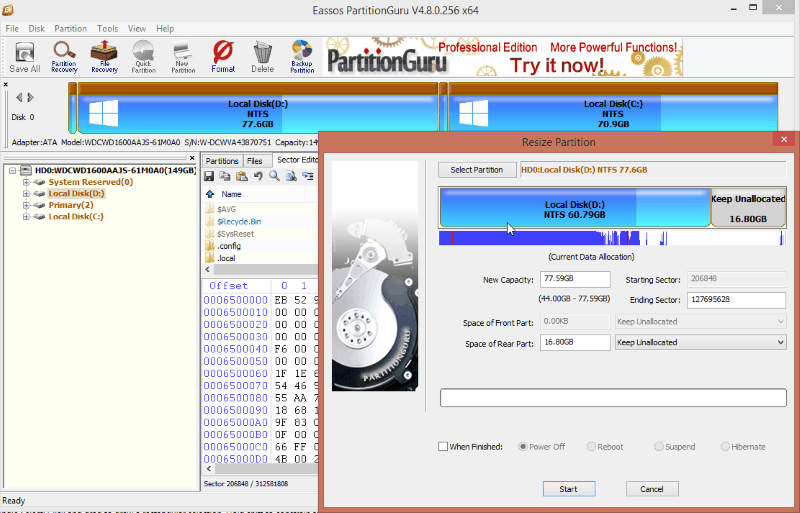
Task: Open the Partition menu
Action: coord(70,29)
